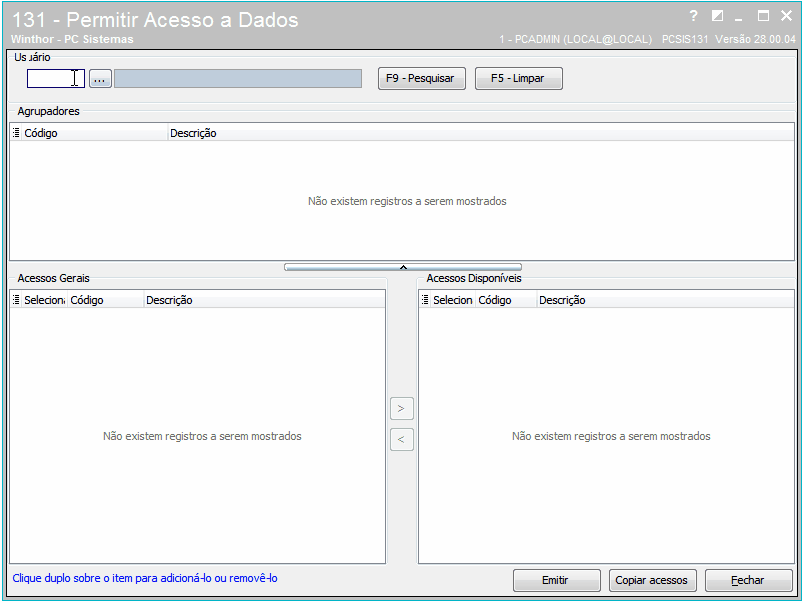Sort Agrupadores by Descrição column
Screen dimensions: 803x603
click(481, 133)
